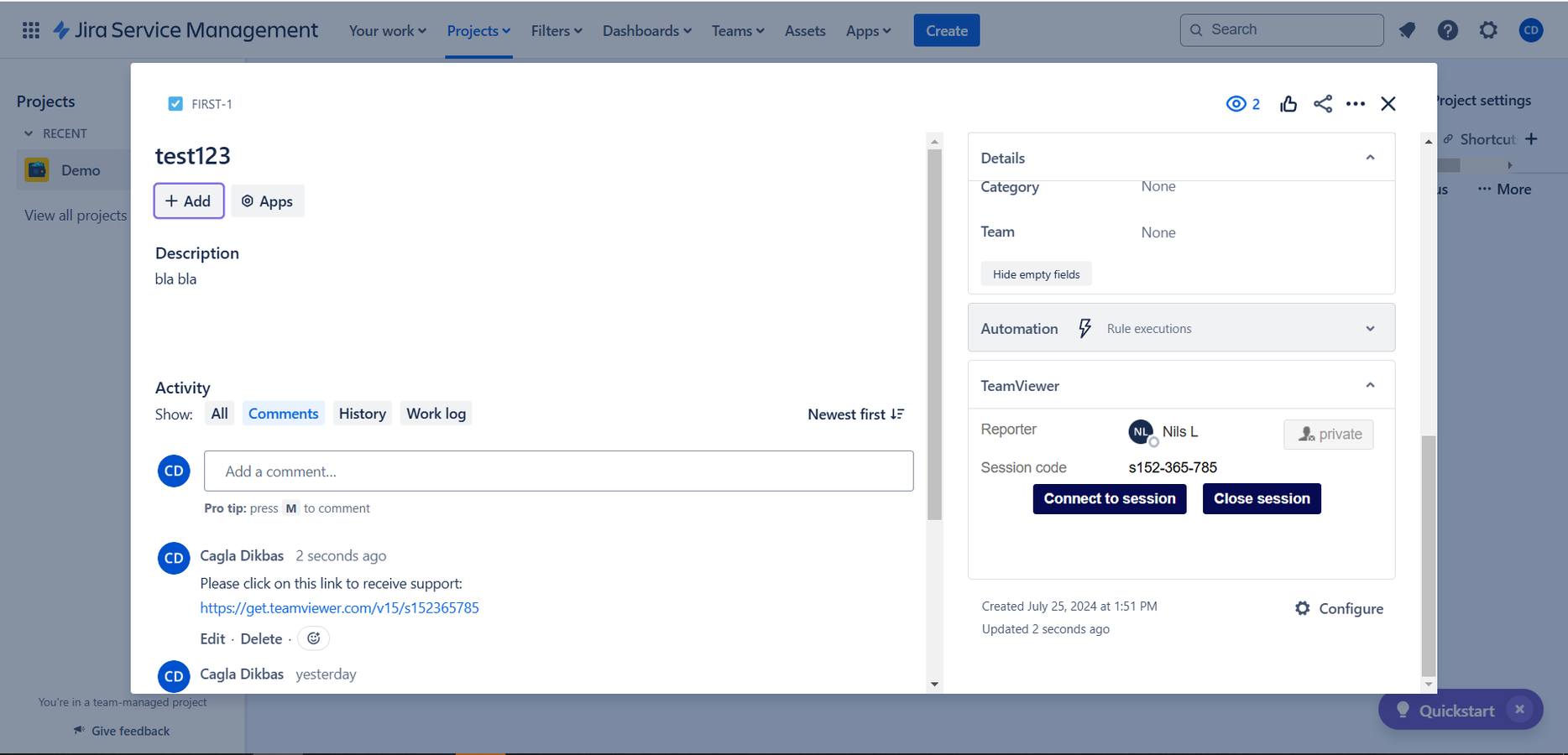Image resolution: width=1568 pixels, height=755 pixels.
Task: Click the test123 issue title
Action: [x=193, y=156]
